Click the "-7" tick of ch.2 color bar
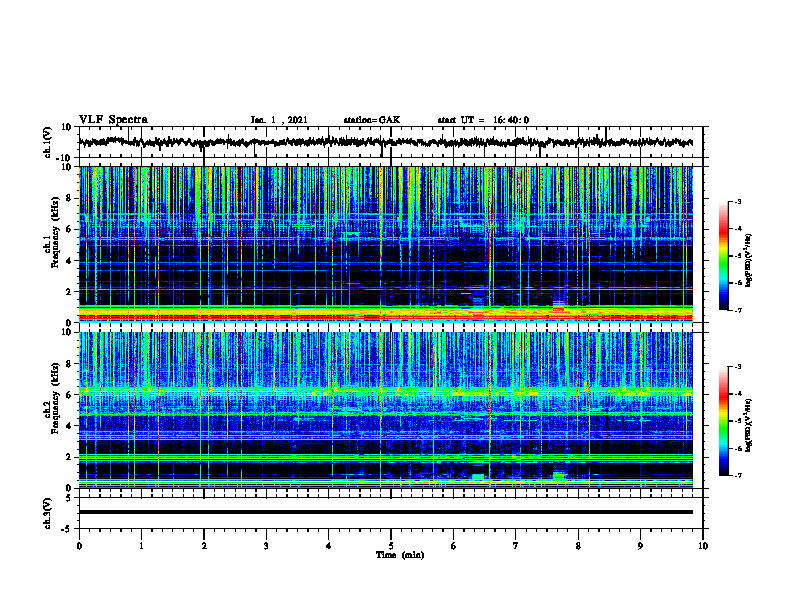The height and width of the screenshot is (612, 792). coord(738,475)
